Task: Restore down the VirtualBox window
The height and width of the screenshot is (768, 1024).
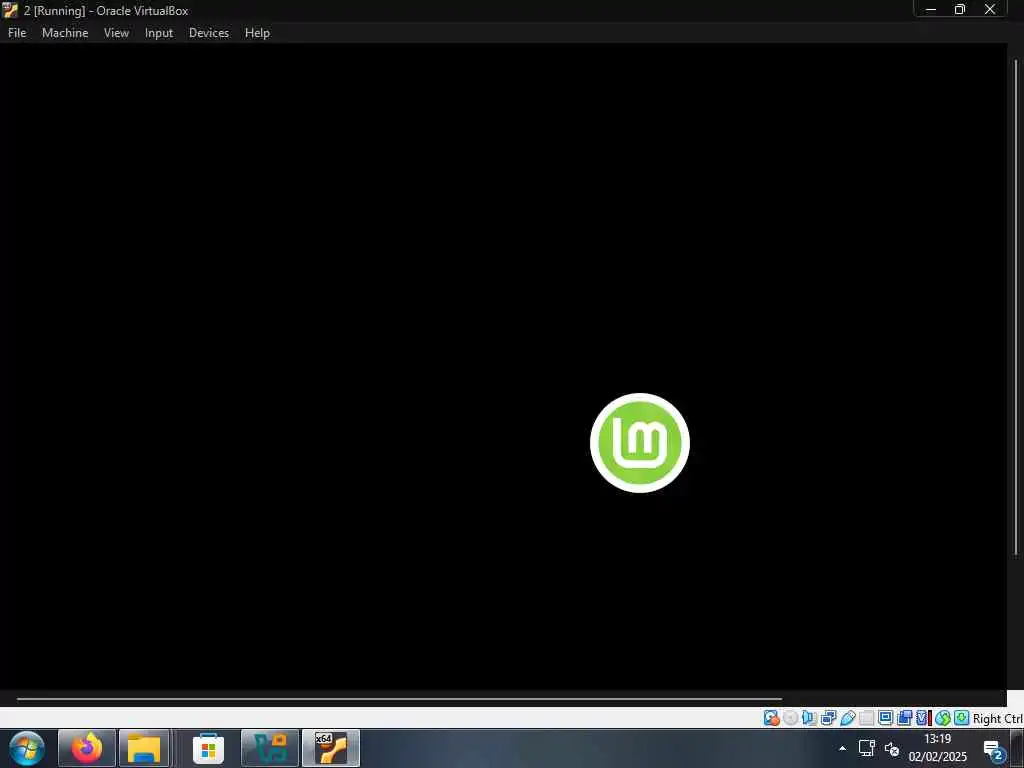Action: (960, 9)
